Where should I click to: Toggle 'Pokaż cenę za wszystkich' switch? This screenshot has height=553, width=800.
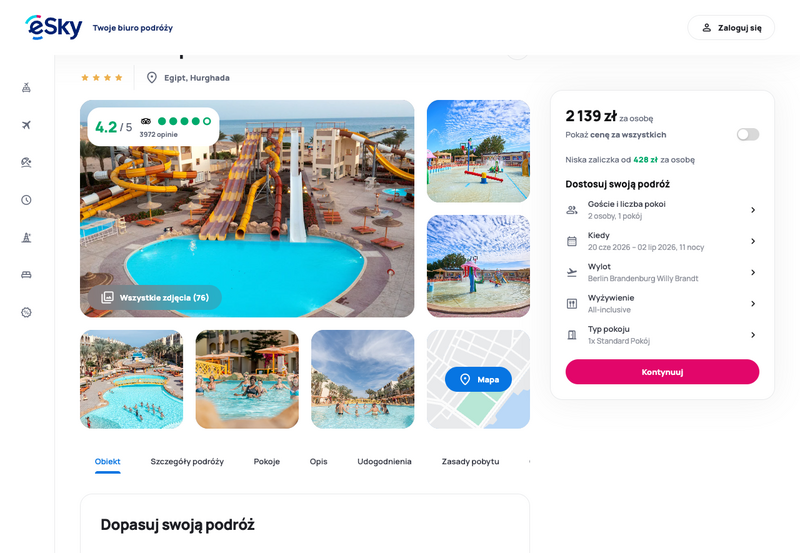(747, 135)
